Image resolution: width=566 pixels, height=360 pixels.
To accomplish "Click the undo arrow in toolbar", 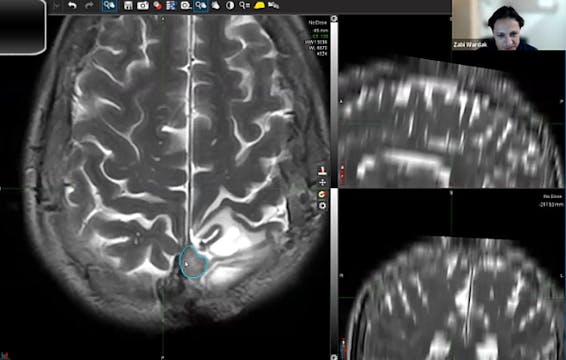I will (x=72, y=5).
